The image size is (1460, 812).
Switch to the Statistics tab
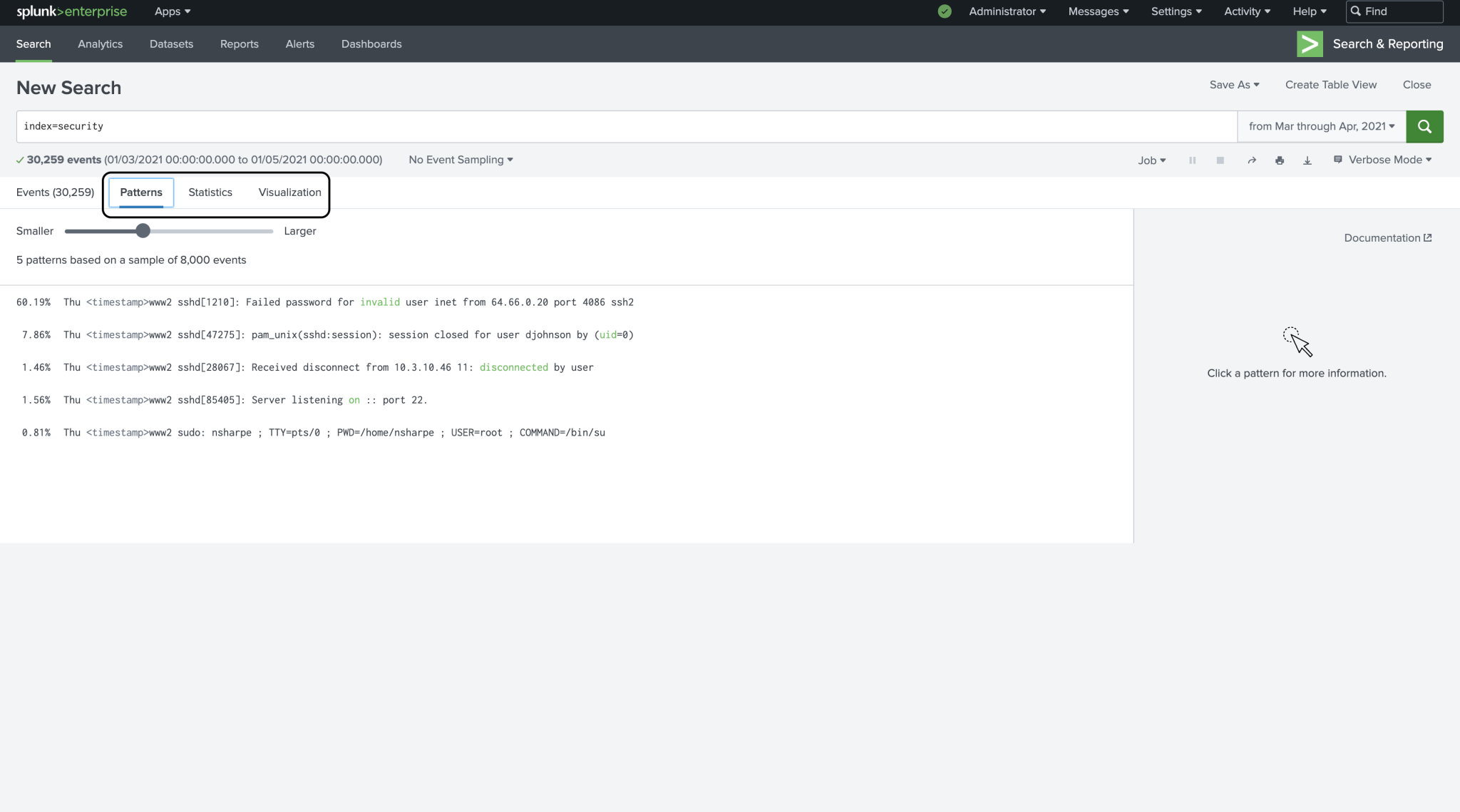[210, 192]
